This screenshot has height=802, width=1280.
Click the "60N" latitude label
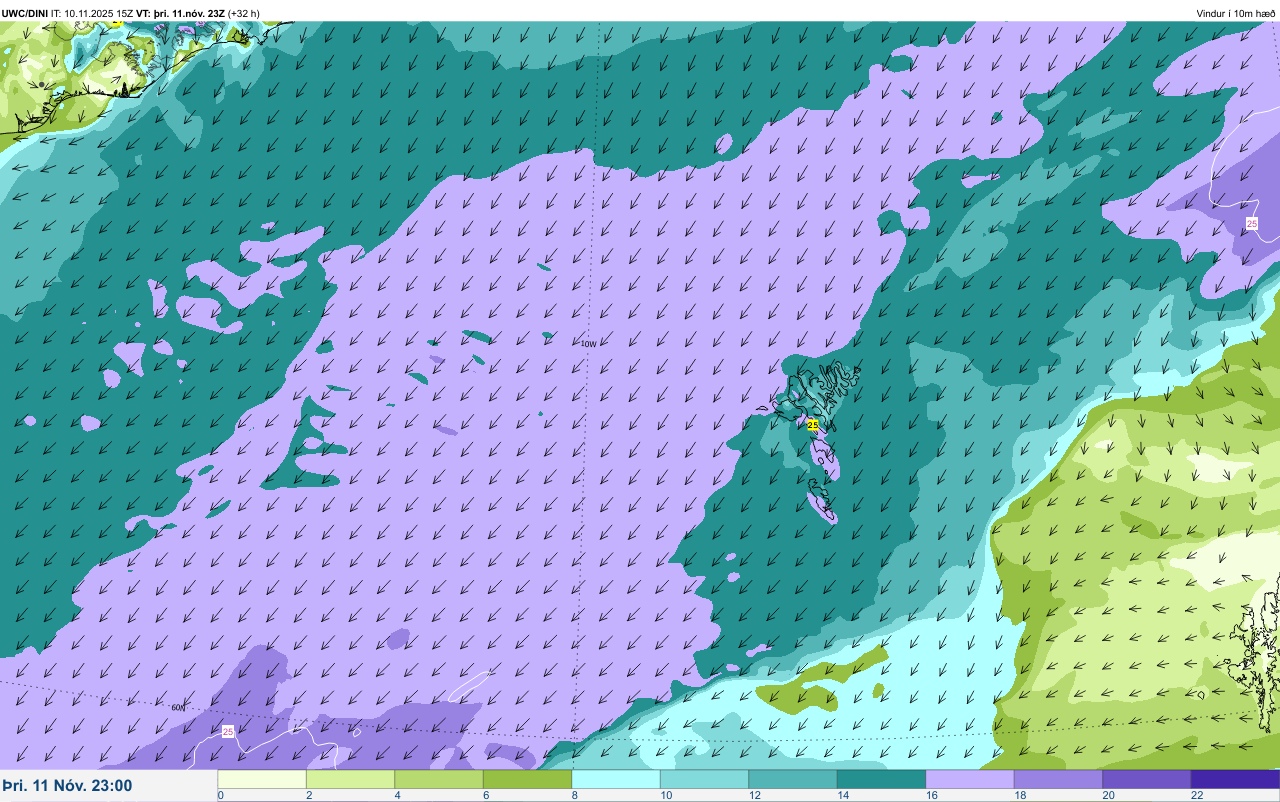tap(178, 708)
